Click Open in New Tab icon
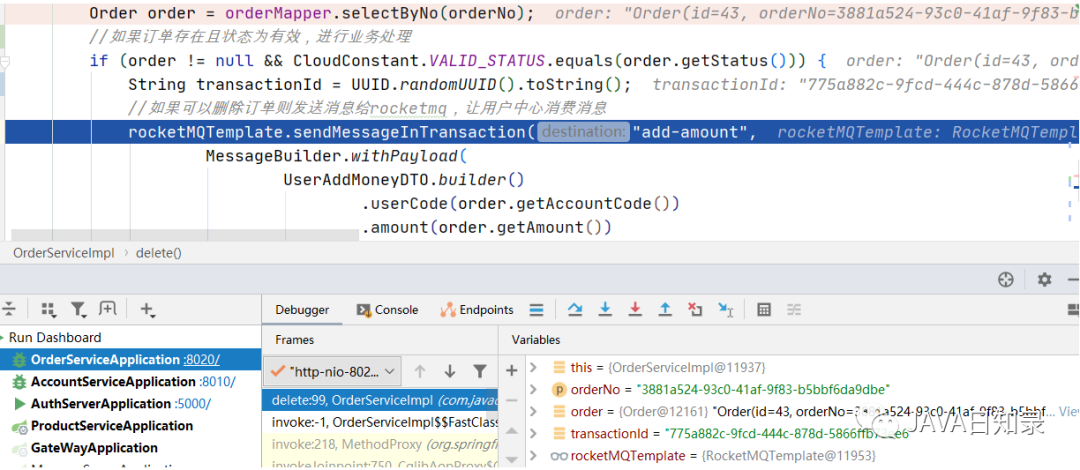Image resolution: width=1080 pixels, height=470 pixels. point(107,309)
